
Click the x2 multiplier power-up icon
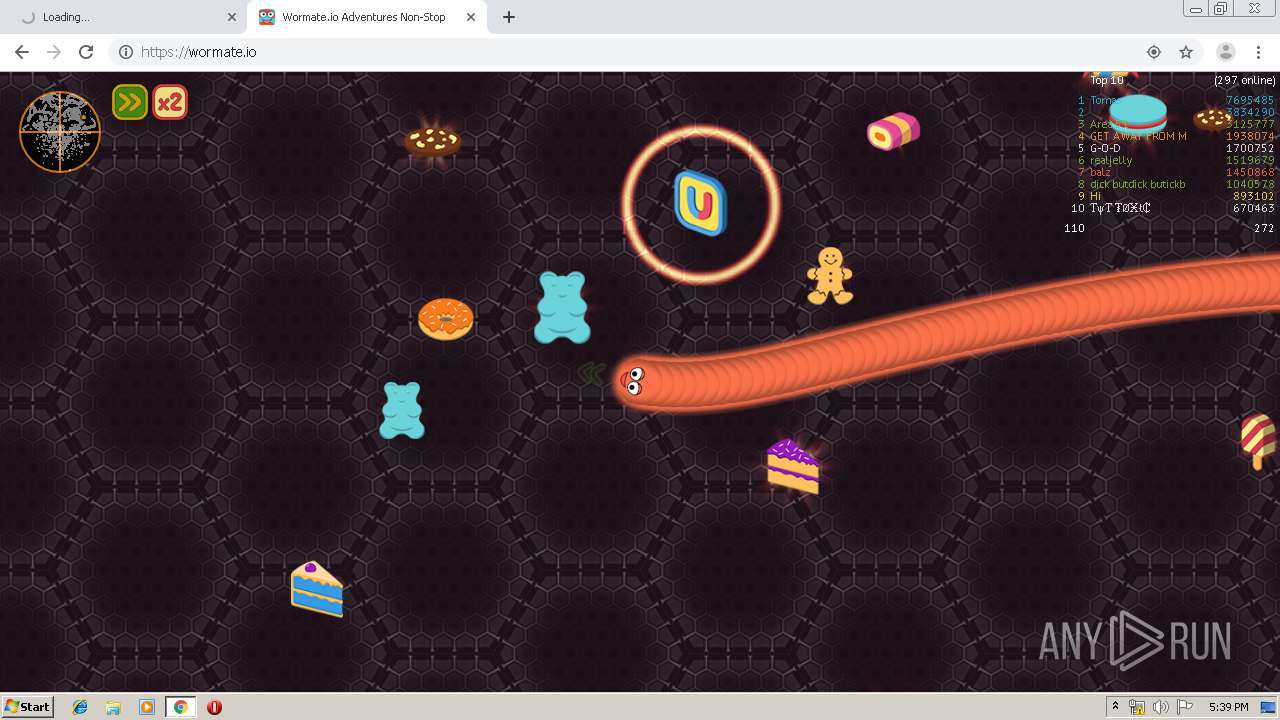(170, 102)
